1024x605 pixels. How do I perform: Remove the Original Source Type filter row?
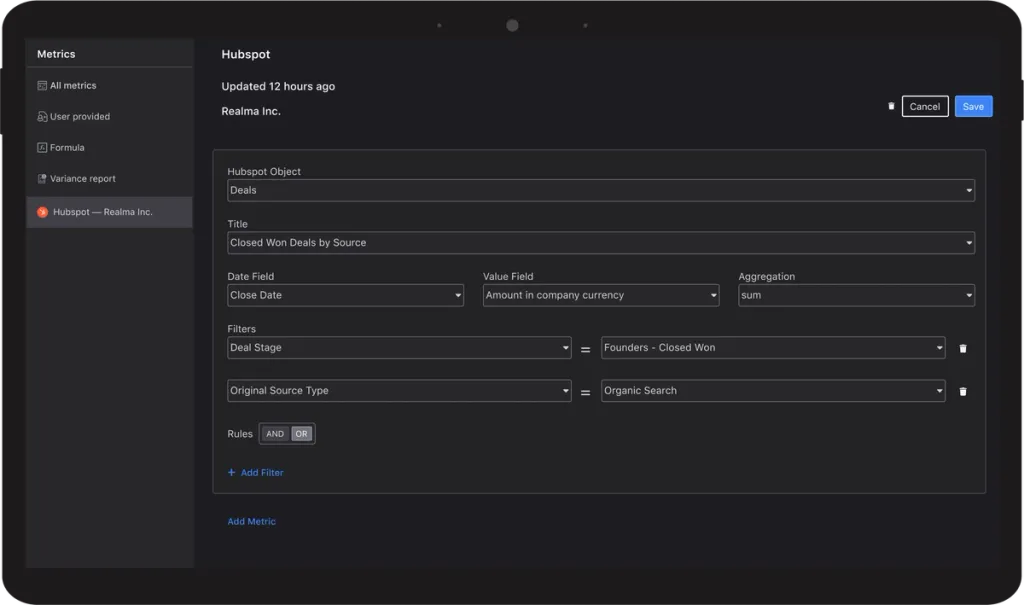(x=963, y=391)
